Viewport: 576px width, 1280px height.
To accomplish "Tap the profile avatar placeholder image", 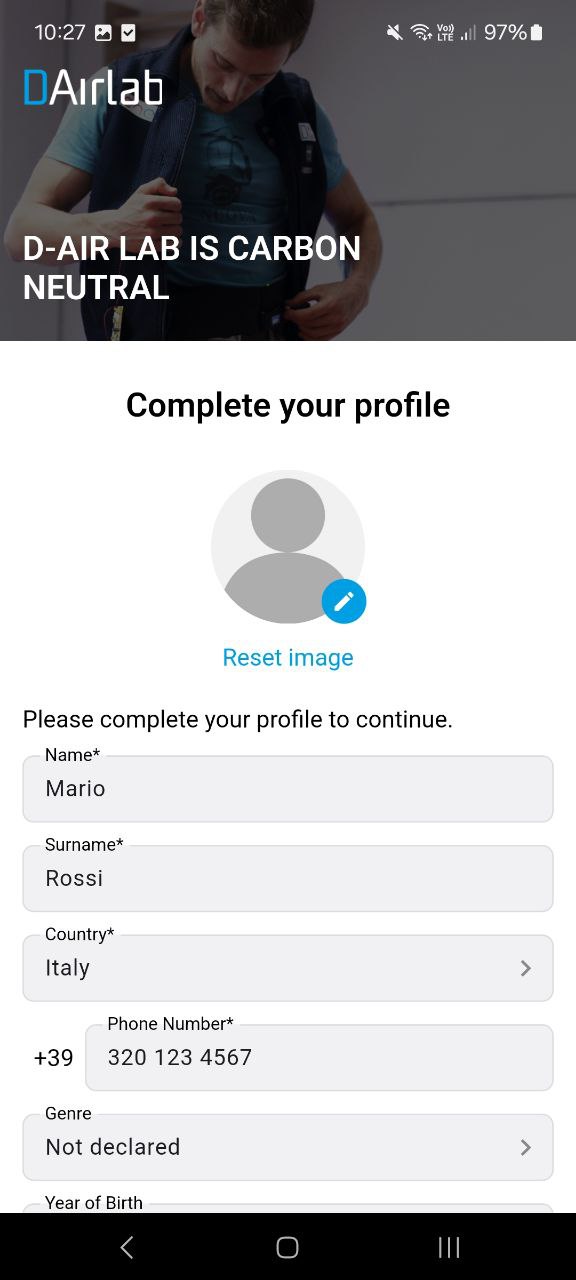I will [288, 547].
